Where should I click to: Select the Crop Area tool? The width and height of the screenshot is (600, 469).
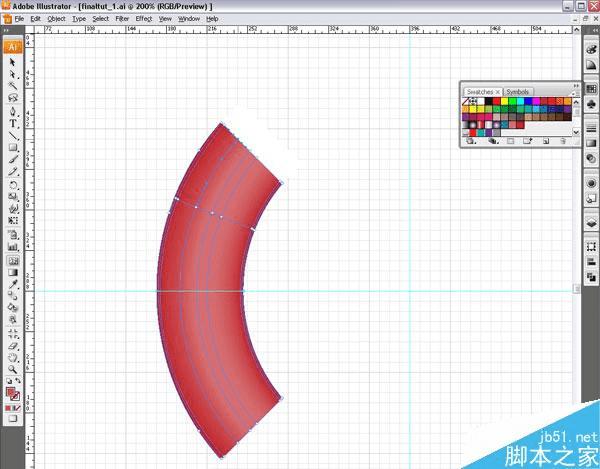pos(13,334)
